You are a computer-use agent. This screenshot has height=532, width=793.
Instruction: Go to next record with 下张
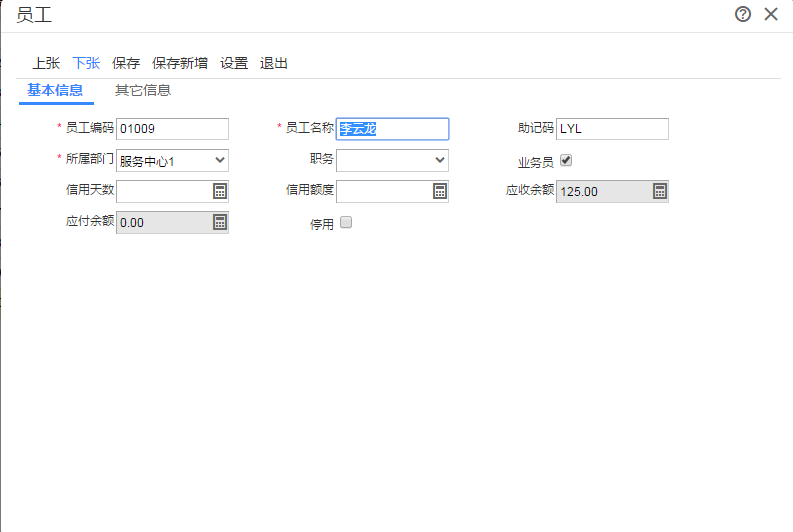86,63
